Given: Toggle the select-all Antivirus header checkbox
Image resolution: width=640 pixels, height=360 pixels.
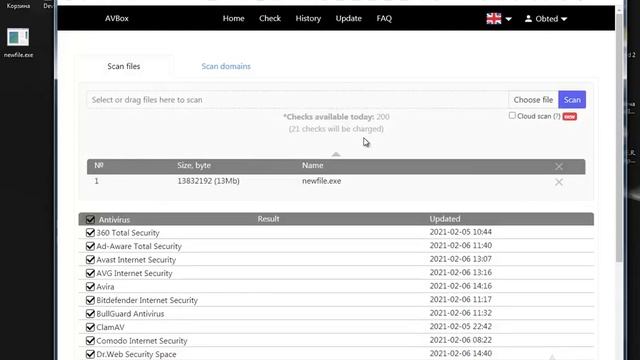Looking at the screenshot, I should point(90,220).
